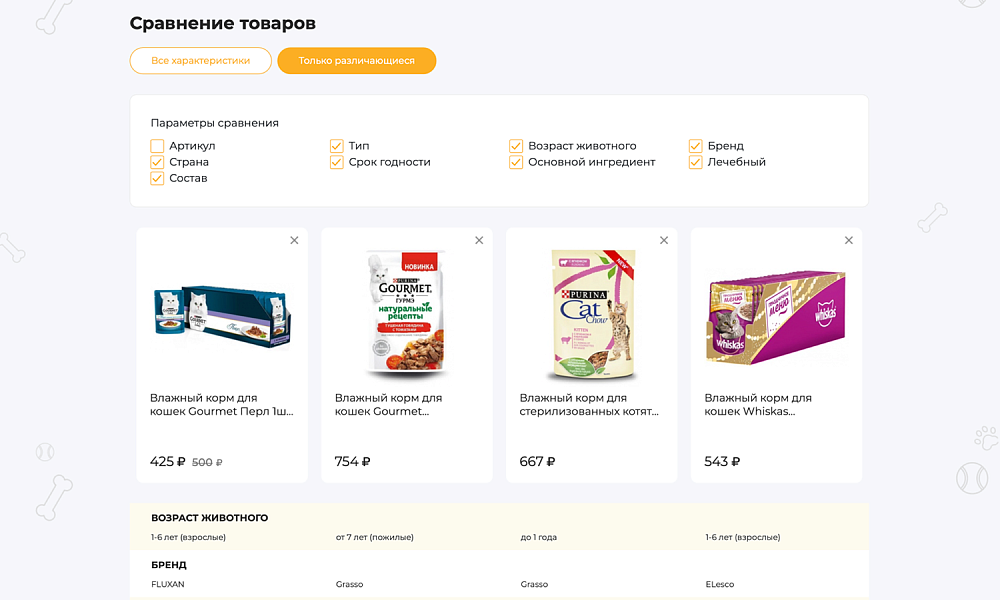This screenshot has width=1000, height=600.
Task: Disable the Бренд comparison parameter
Action: [x=694, y=146]
